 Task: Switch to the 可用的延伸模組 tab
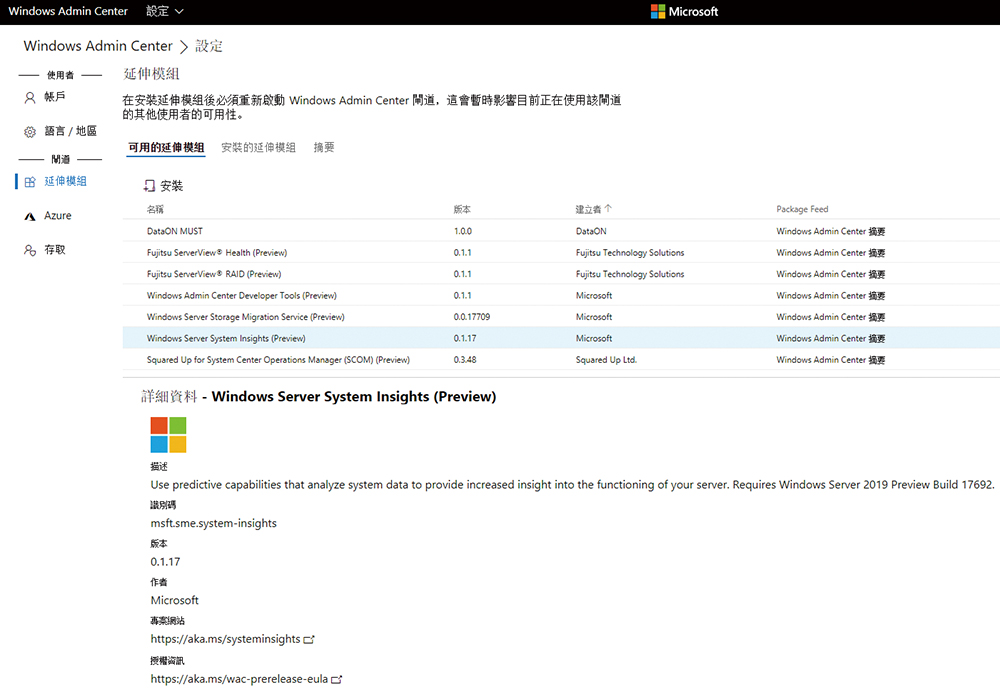pyautogui.click(x=166, y=147)
